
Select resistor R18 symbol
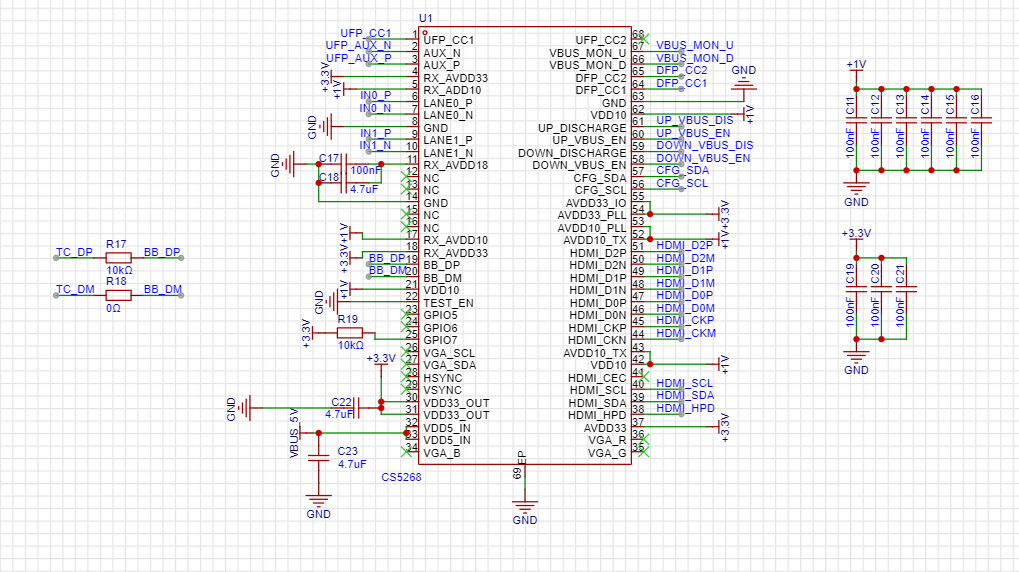point(118,295)
